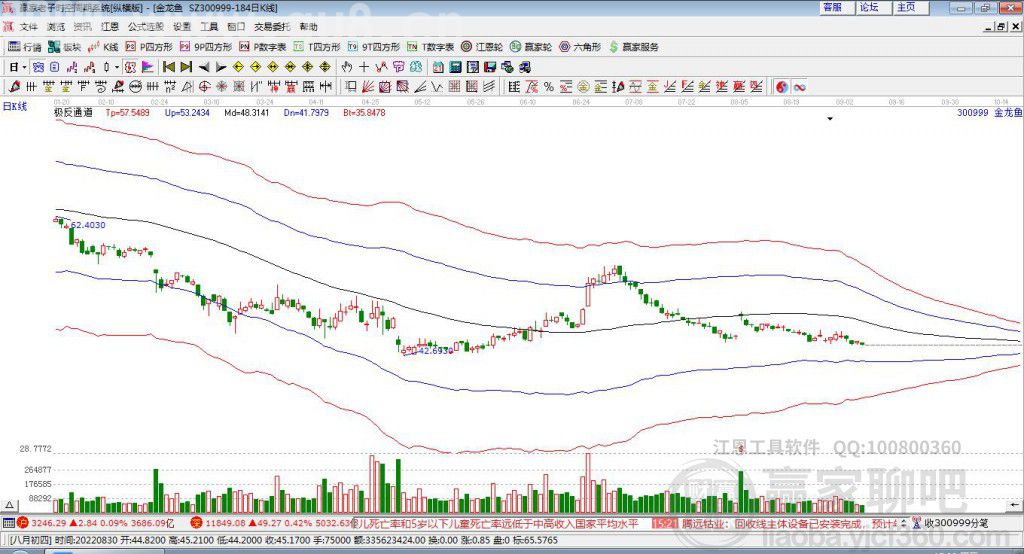The image size is (1024, 554).
Task: Select the red fan lines tool
Action: tap(367, 86)
